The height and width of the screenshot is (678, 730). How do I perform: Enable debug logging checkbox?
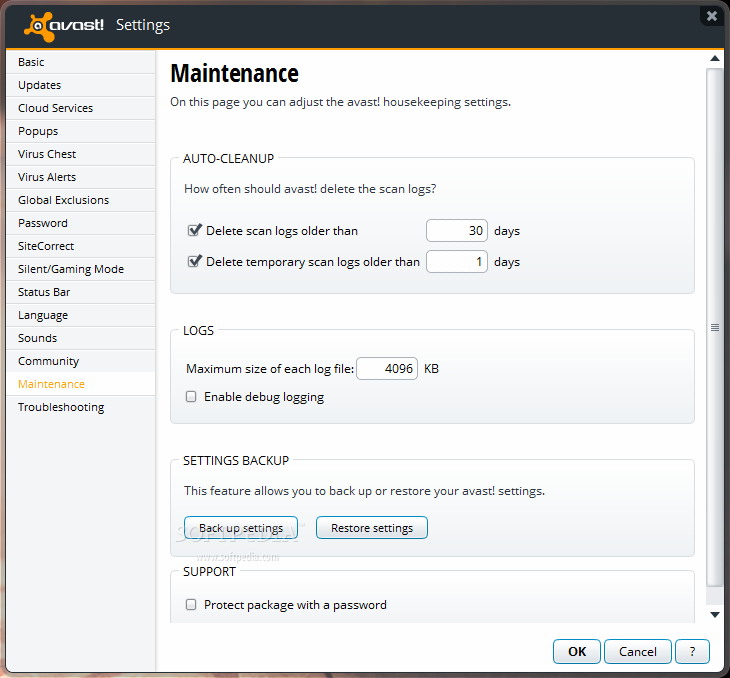click(191, 396)
